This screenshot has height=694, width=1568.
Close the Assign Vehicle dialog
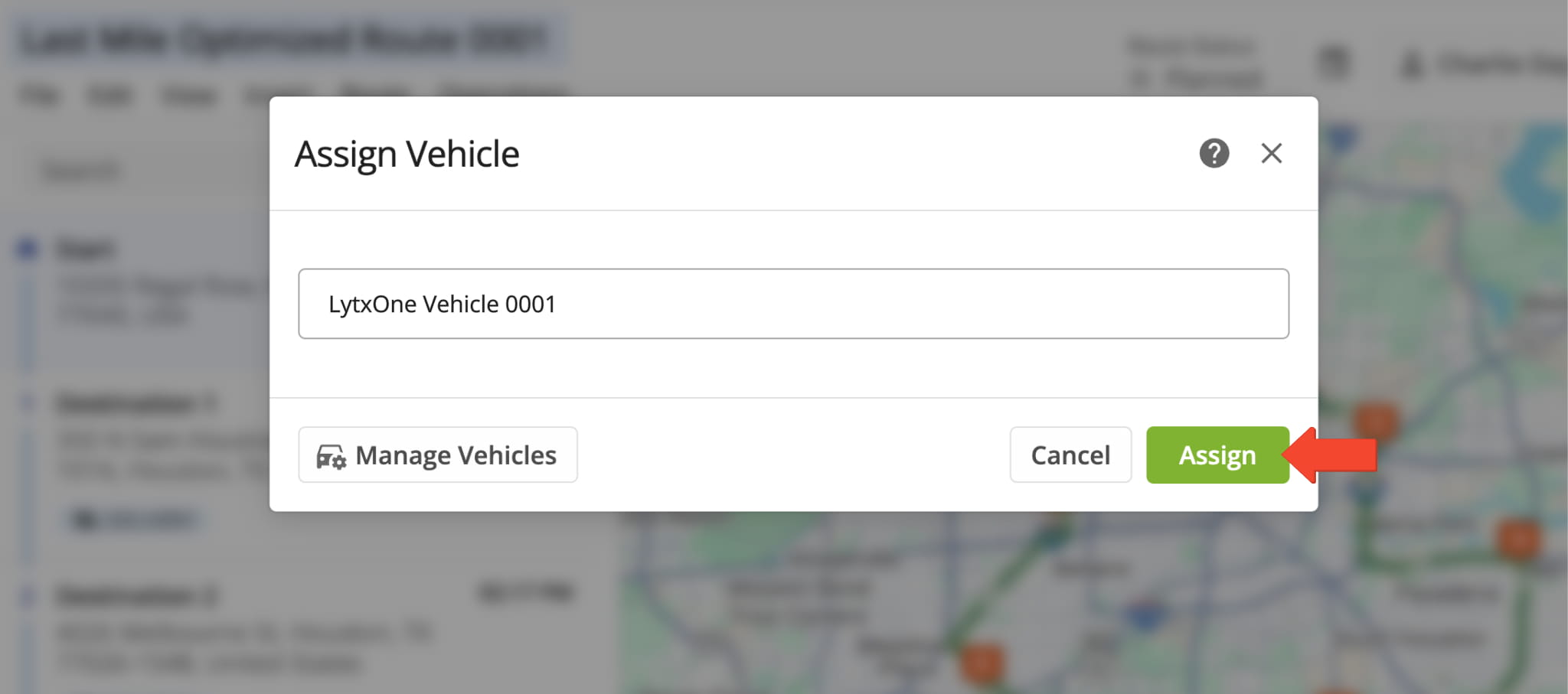1271,153
